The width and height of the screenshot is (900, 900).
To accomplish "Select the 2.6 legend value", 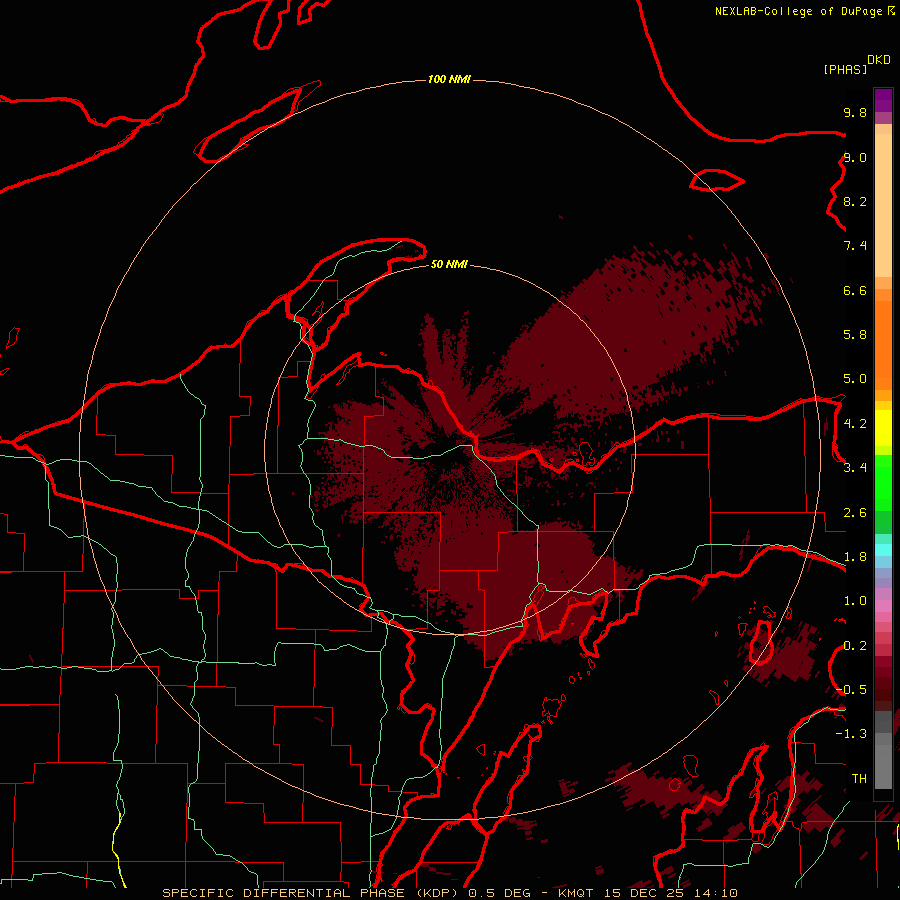I will [x=855, y=513].
